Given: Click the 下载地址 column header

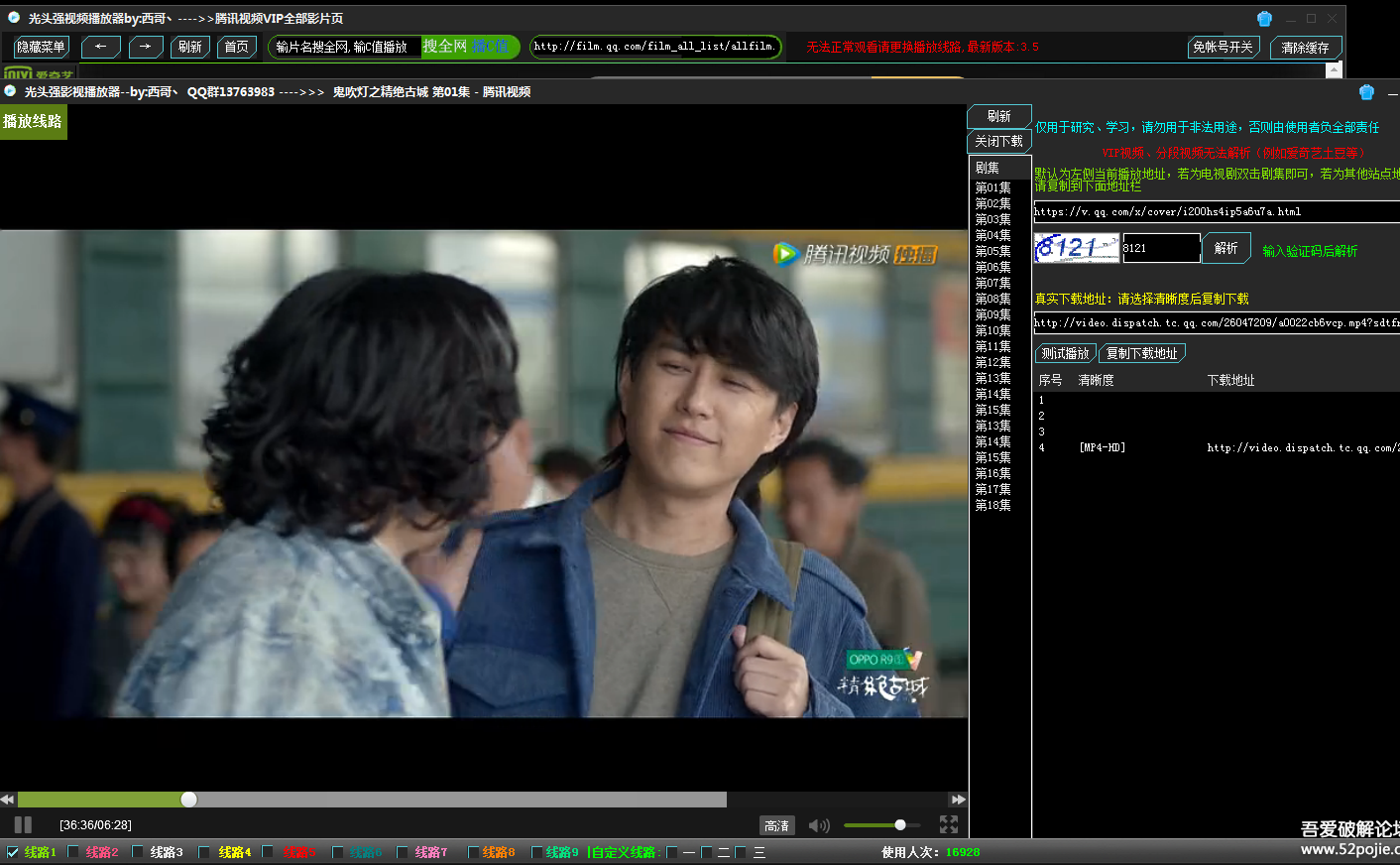Looking at the screenshot, I should tap(1230, 380).
